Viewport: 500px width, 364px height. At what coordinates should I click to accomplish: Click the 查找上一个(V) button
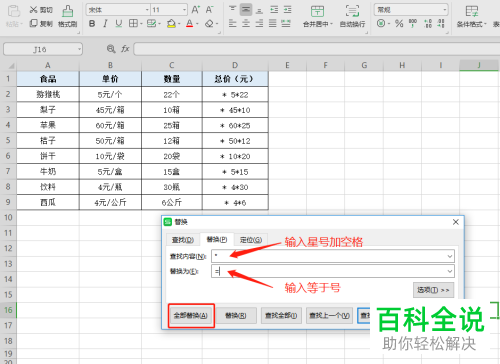pyautogui.click(x=329, y=315)
